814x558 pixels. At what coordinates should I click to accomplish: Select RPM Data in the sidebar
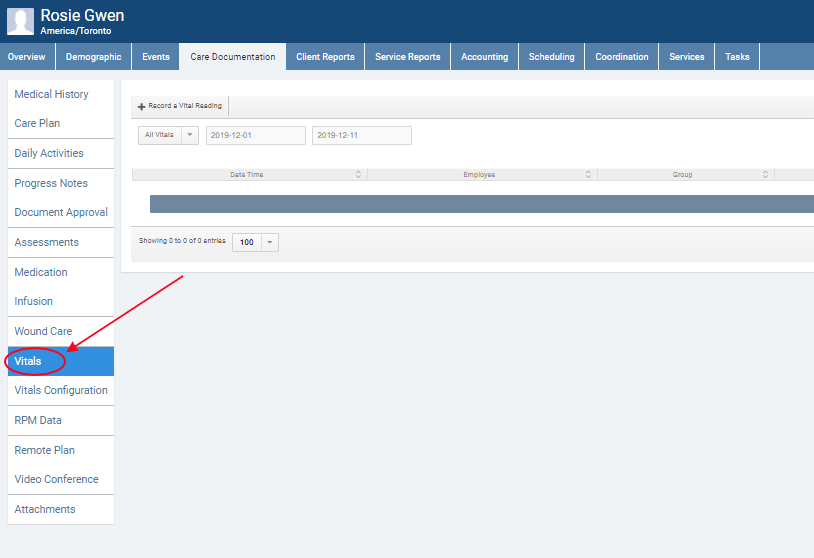(38, 420)
